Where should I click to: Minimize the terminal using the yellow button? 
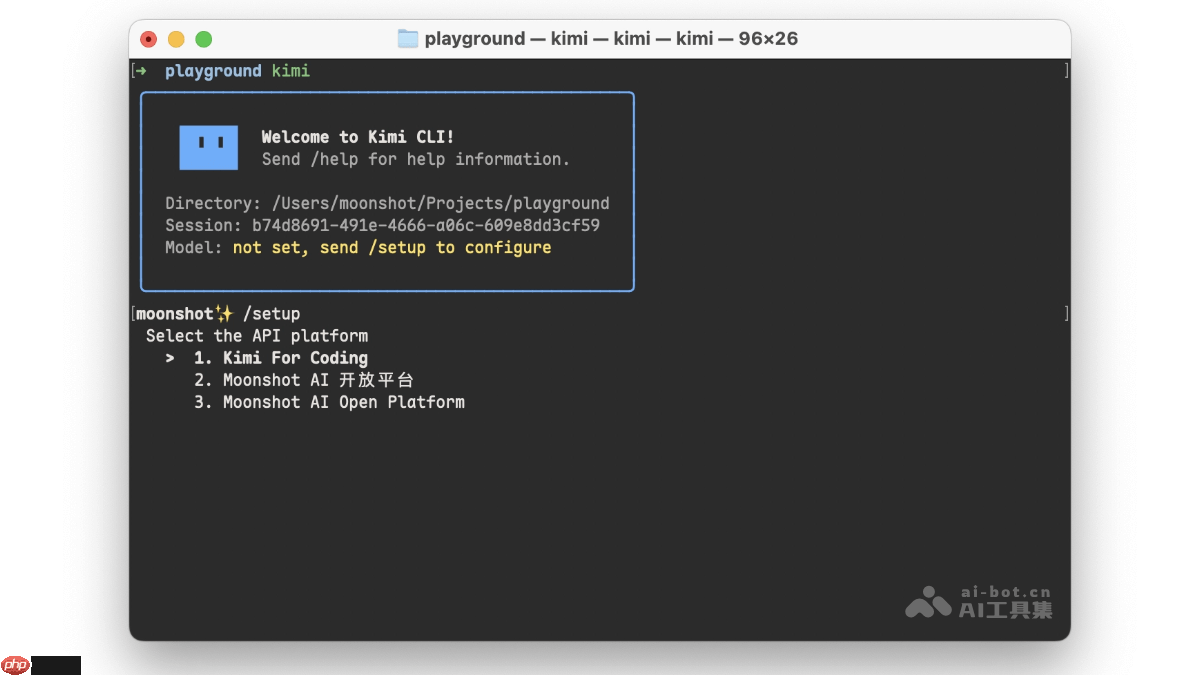pos(176,39)
